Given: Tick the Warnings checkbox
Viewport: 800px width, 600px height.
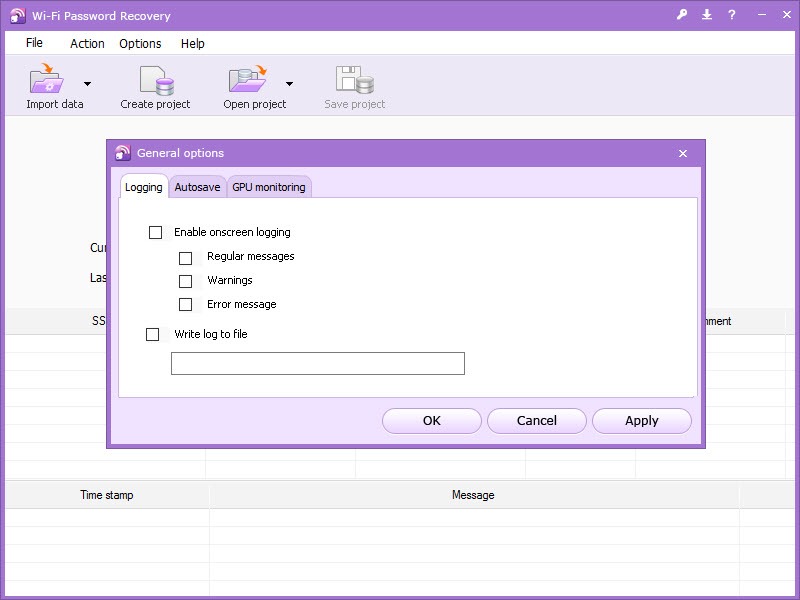Looking at the screenshot, I should pyautogui.click(x=186, y=281).
